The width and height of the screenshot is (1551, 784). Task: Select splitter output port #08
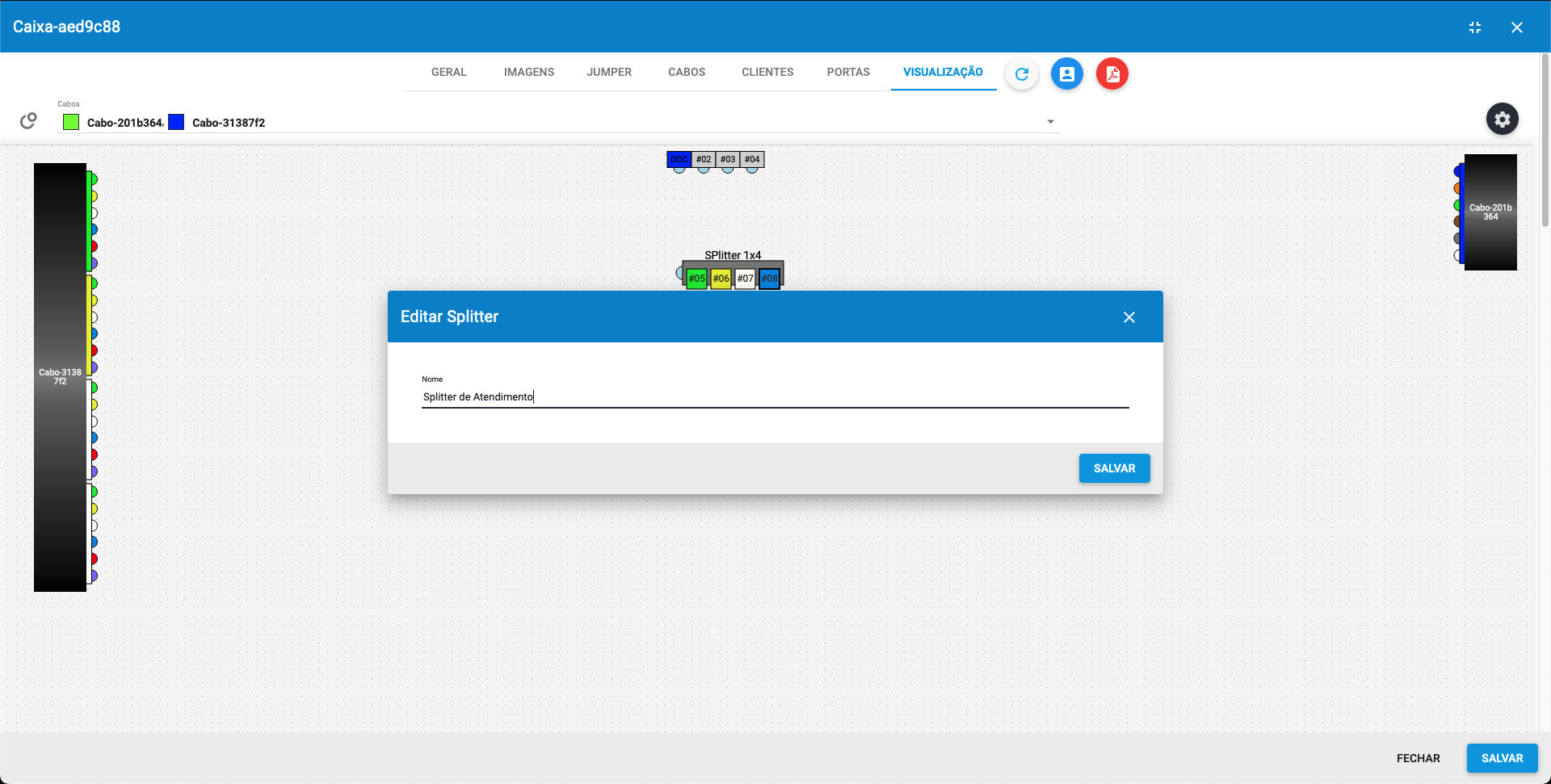tap(769, 278)
